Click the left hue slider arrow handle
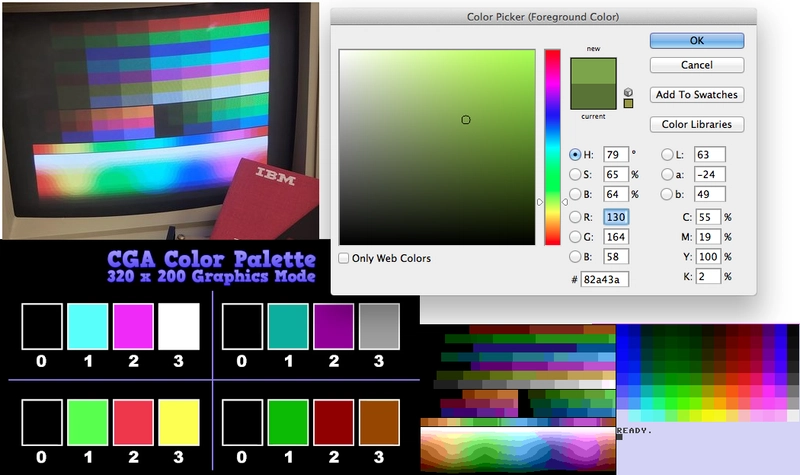The image size is (800, 475). click(540, 203)
